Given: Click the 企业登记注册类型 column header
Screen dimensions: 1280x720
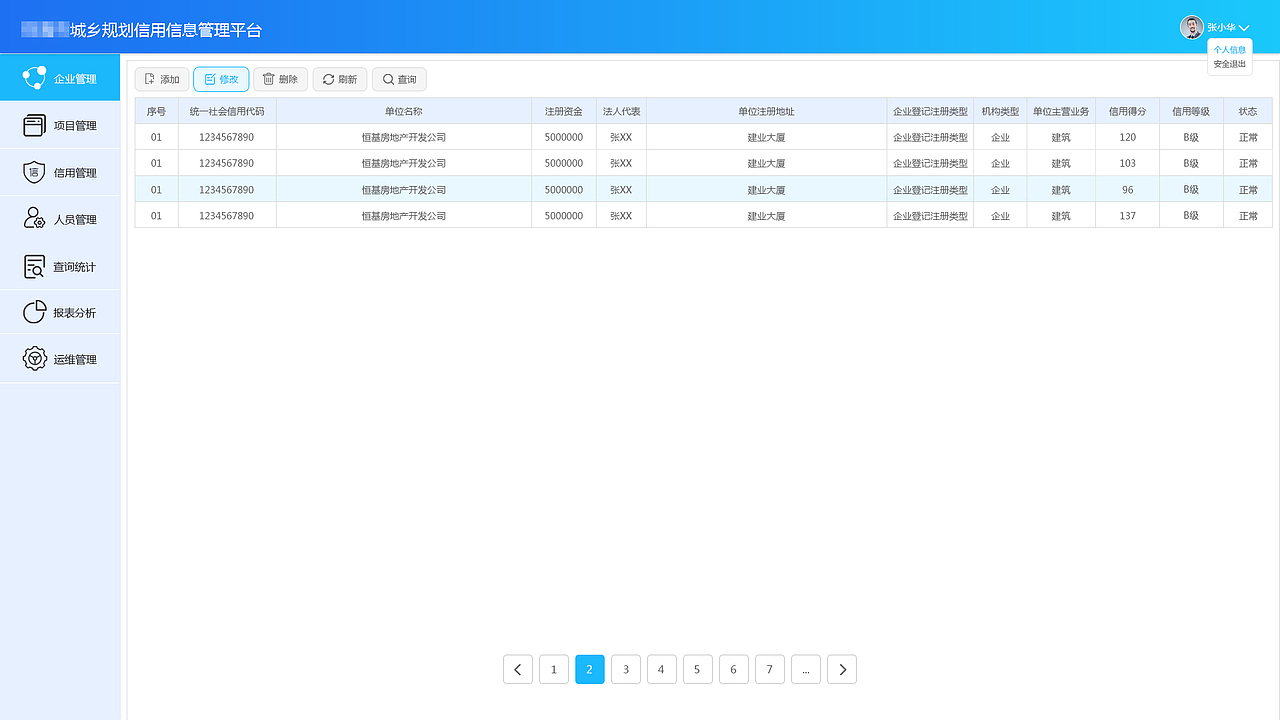Looking at the screenshot, I should click(930, 111).
